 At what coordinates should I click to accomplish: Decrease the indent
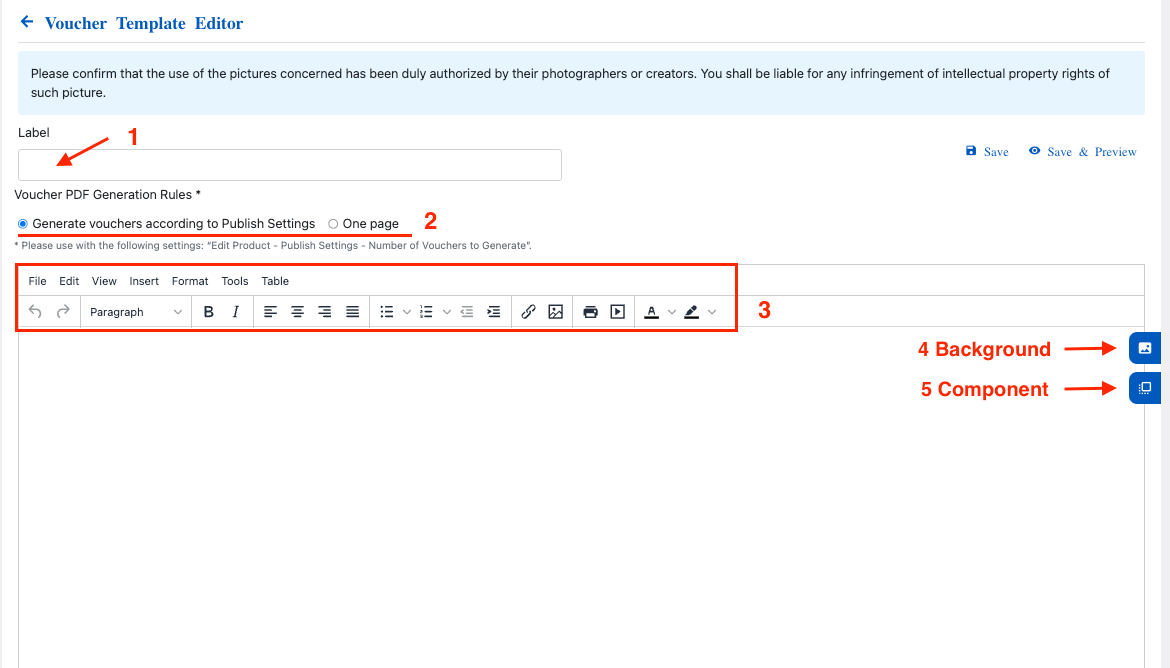point(466,311)
